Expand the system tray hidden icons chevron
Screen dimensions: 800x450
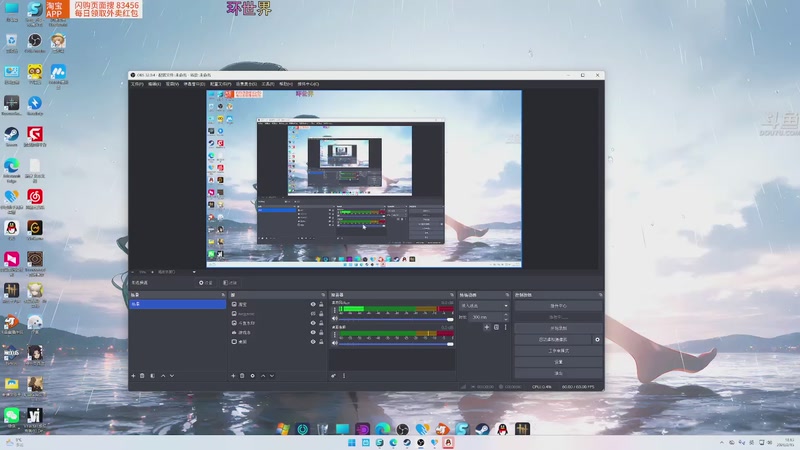[721, 443]
